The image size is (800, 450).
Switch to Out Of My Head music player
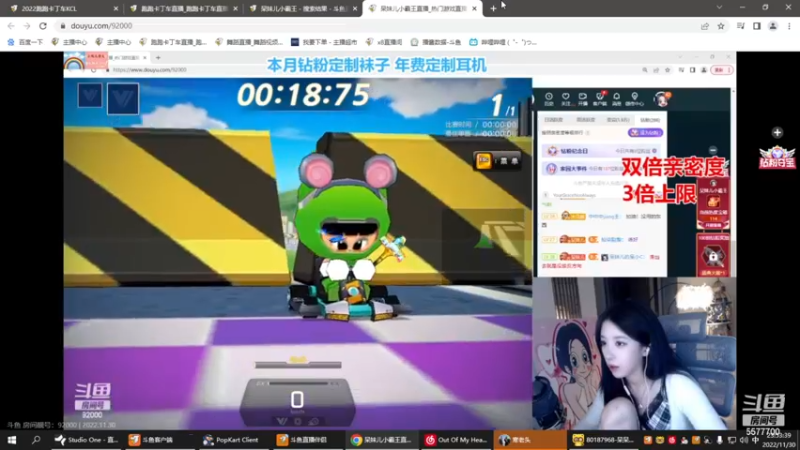pos(455,440)
